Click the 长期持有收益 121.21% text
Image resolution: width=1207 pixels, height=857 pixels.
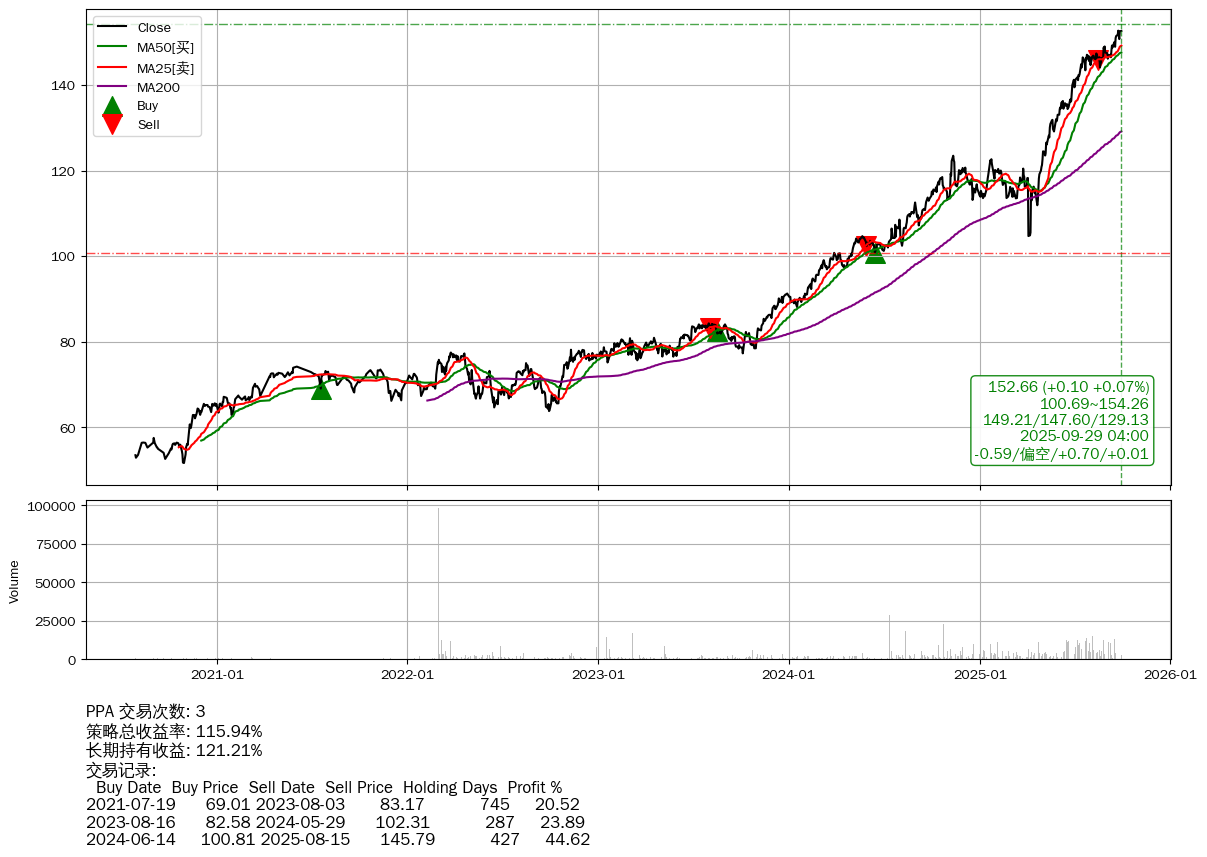click(x=174, y=750)
